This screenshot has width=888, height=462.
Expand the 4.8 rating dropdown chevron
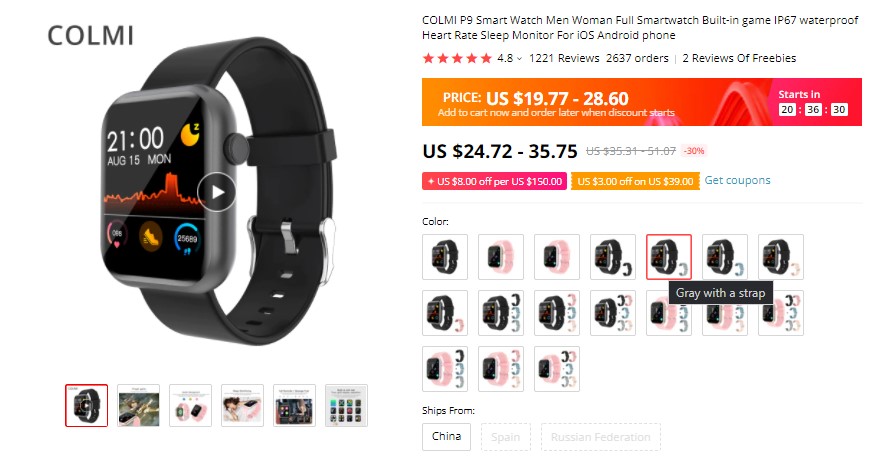pyautogui.click(x=519, y=59)
